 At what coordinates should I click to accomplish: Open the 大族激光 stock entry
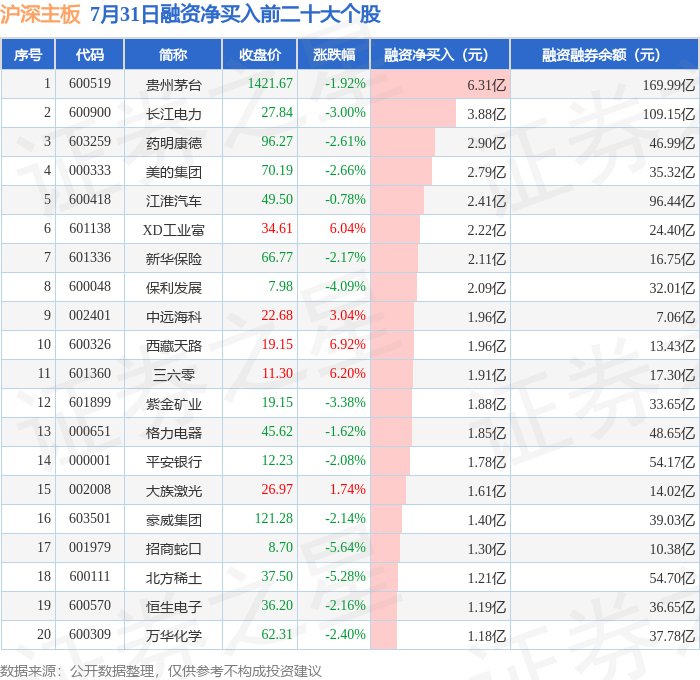(x=173, y=490)
